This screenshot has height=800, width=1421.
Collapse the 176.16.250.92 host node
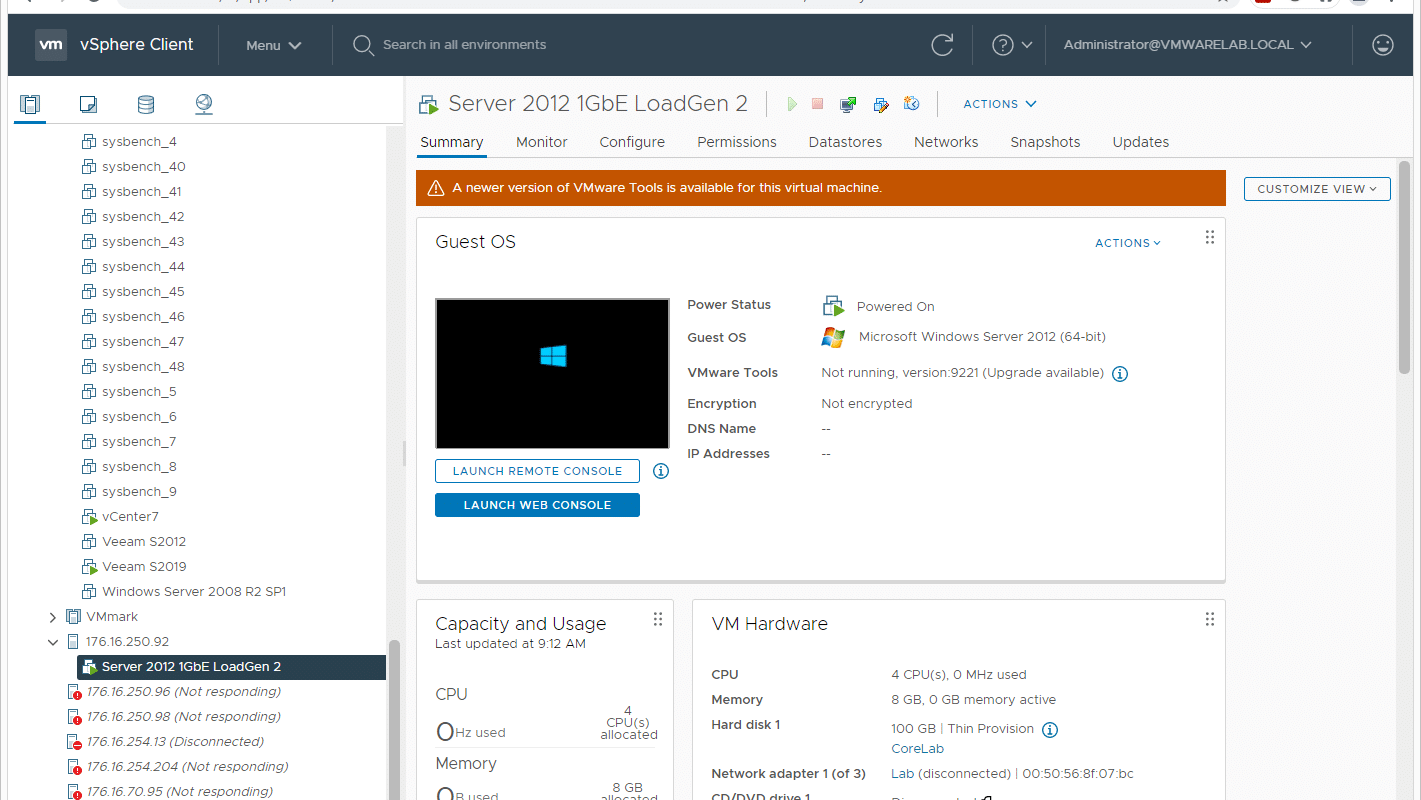(53, 642)
